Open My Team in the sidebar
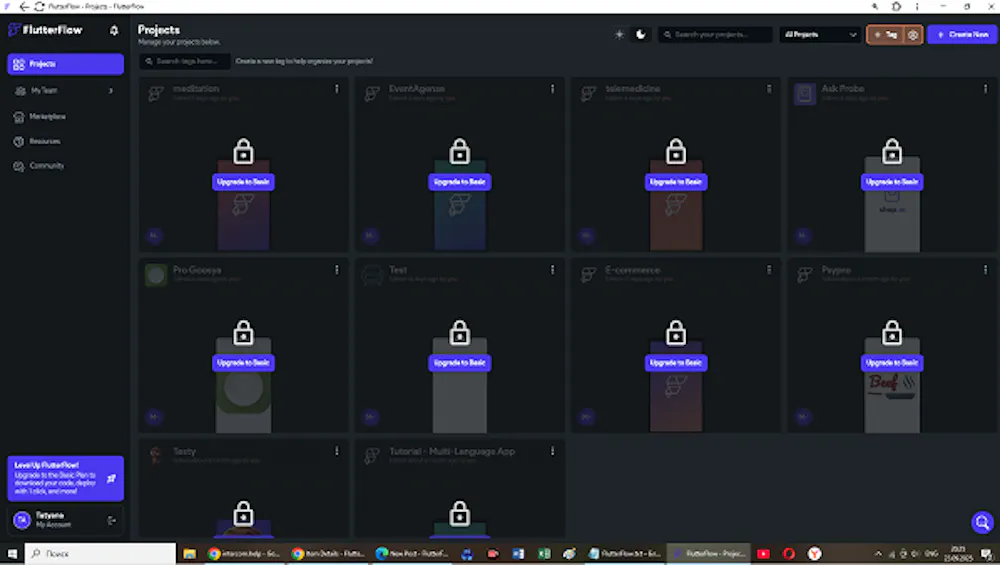The image size is (1000, 565). (66, 91)
